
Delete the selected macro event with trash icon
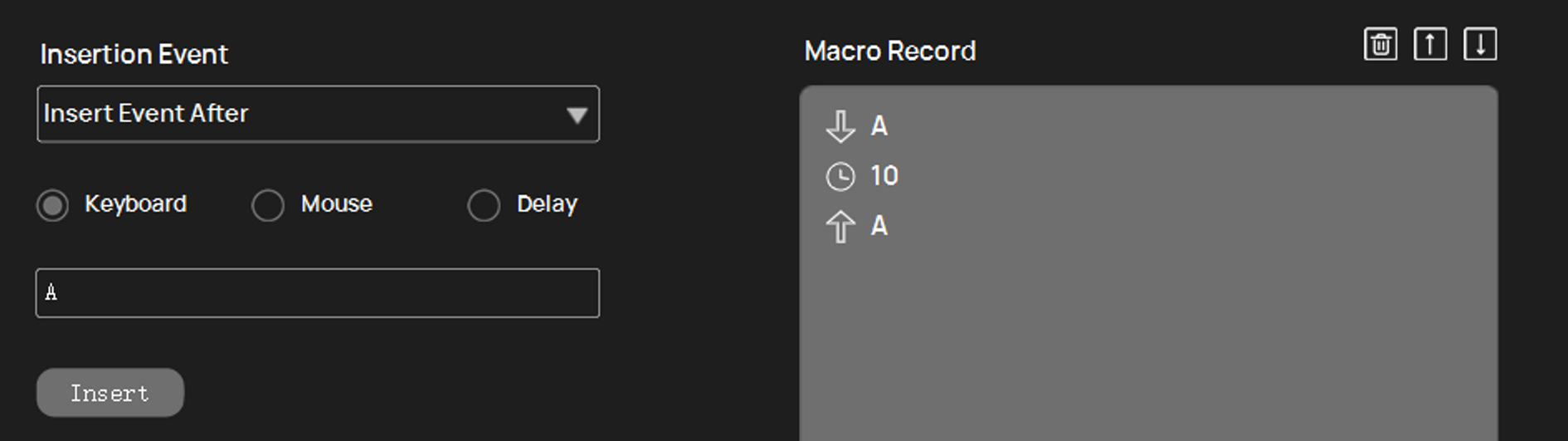point(1381,44)
